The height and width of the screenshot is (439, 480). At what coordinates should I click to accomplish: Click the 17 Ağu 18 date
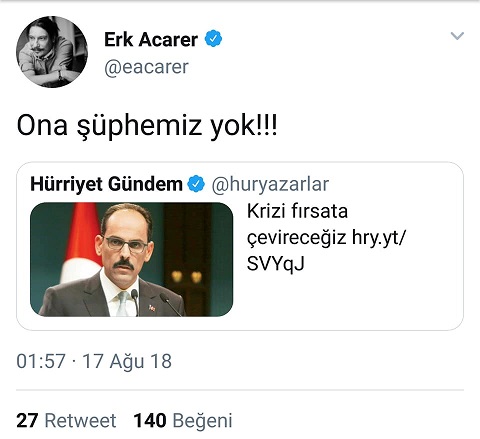[127, 361]
